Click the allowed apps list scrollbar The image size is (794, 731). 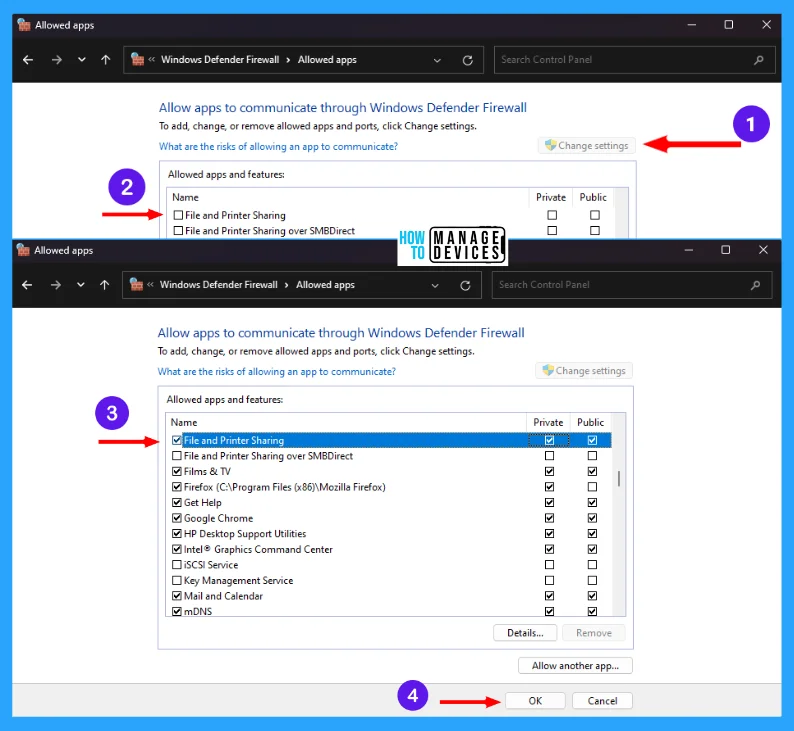click(x=619, y=479)
